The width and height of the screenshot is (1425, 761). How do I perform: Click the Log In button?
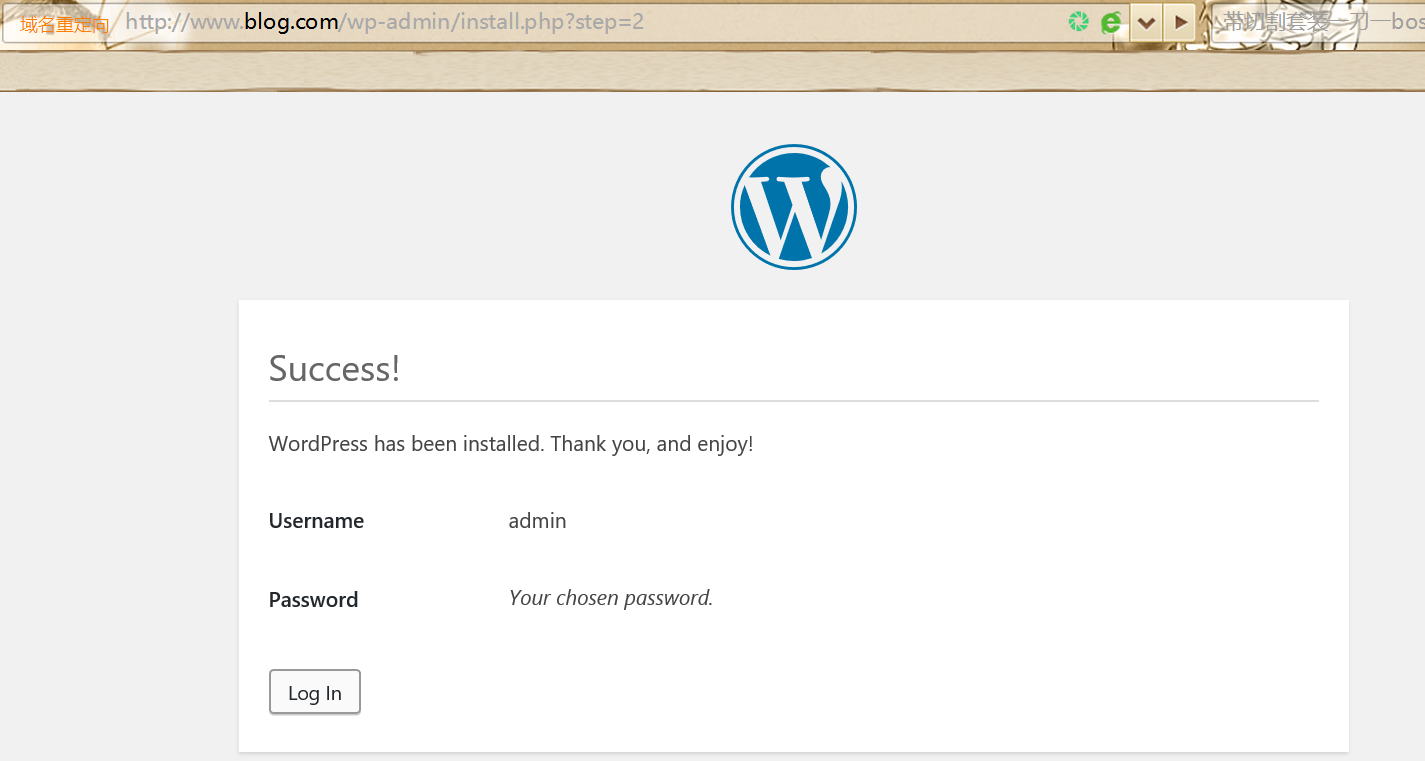[314, 693]
